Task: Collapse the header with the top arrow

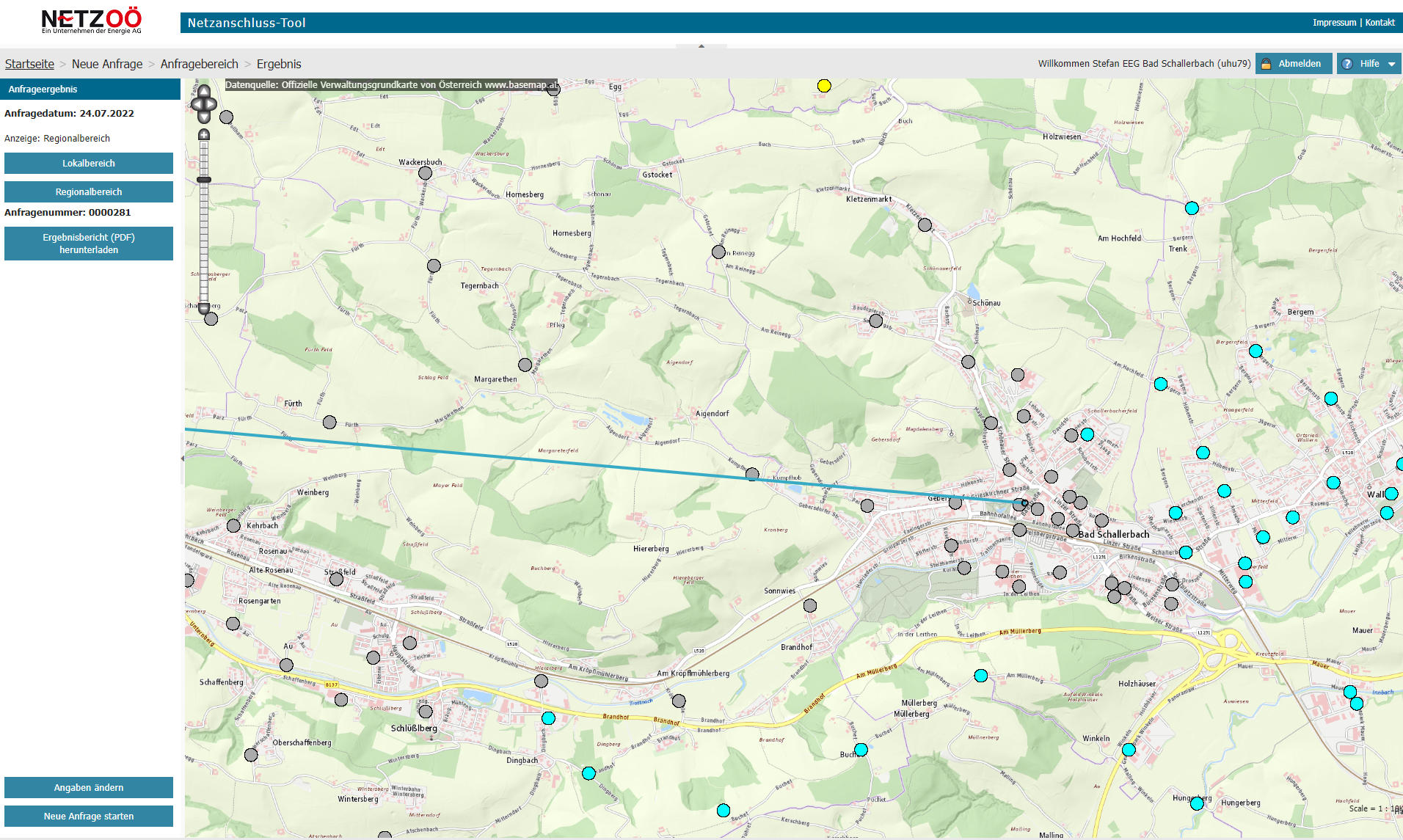Action: coord(701,46)
